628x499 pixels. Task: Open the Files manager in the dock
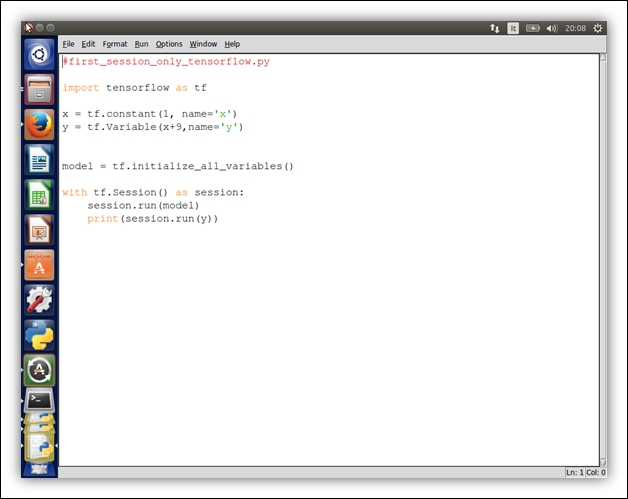(x=39, y=89)
